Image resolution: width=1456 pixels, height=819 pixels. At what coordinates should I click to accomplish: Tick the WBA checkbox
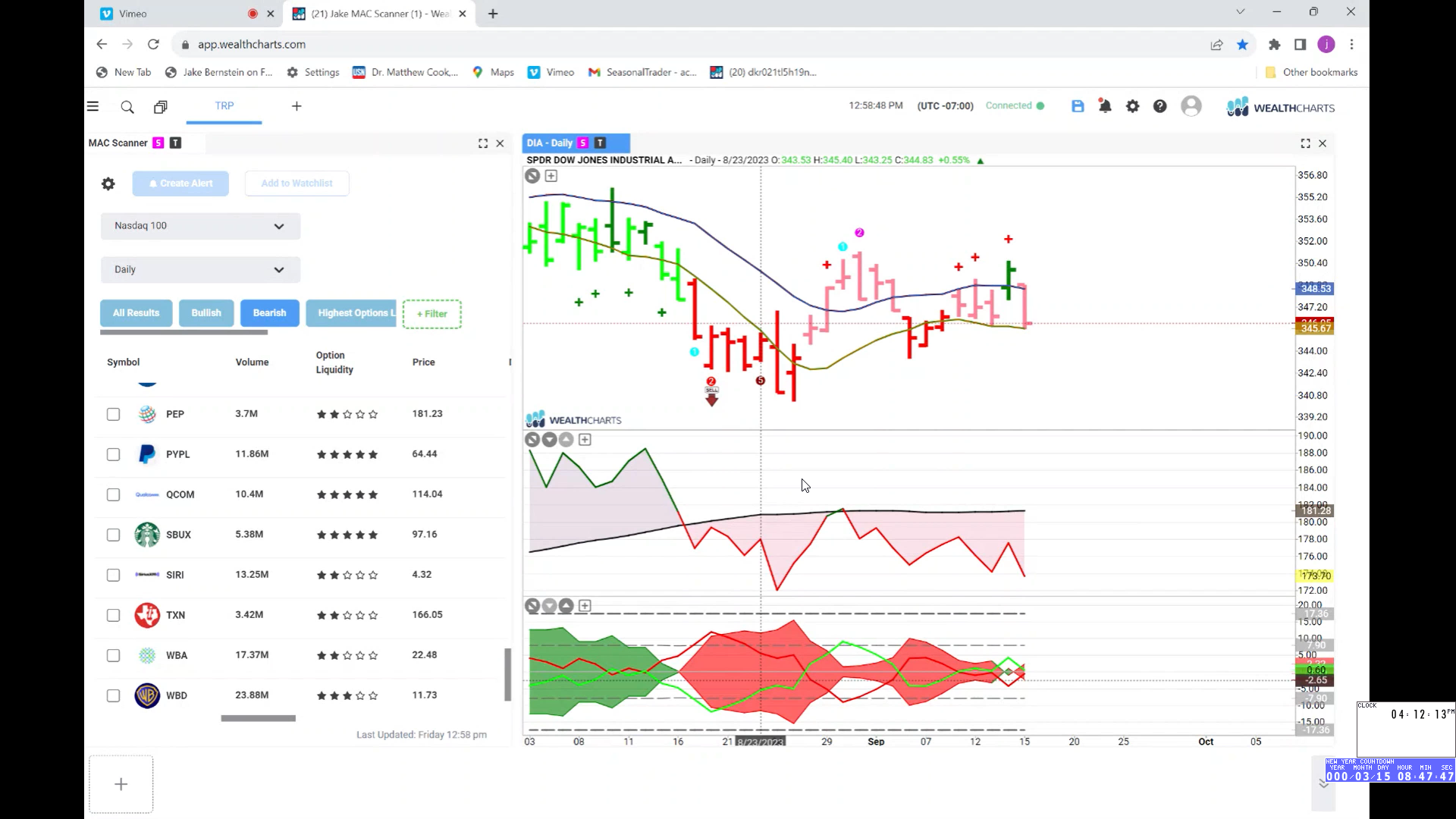pyautogui.click(x=113, y=655)
